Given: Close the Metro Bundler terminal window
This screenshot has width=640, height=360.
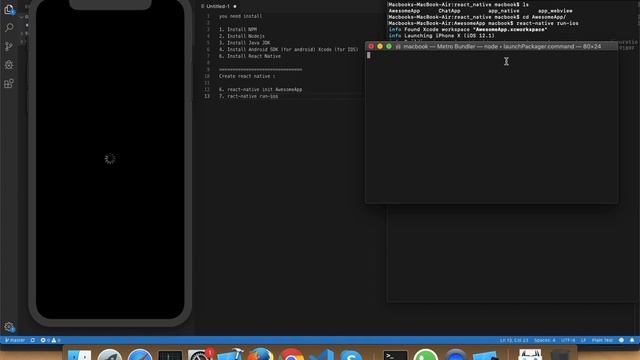Looking at the screenshot, I should click(x=371, y=46).
